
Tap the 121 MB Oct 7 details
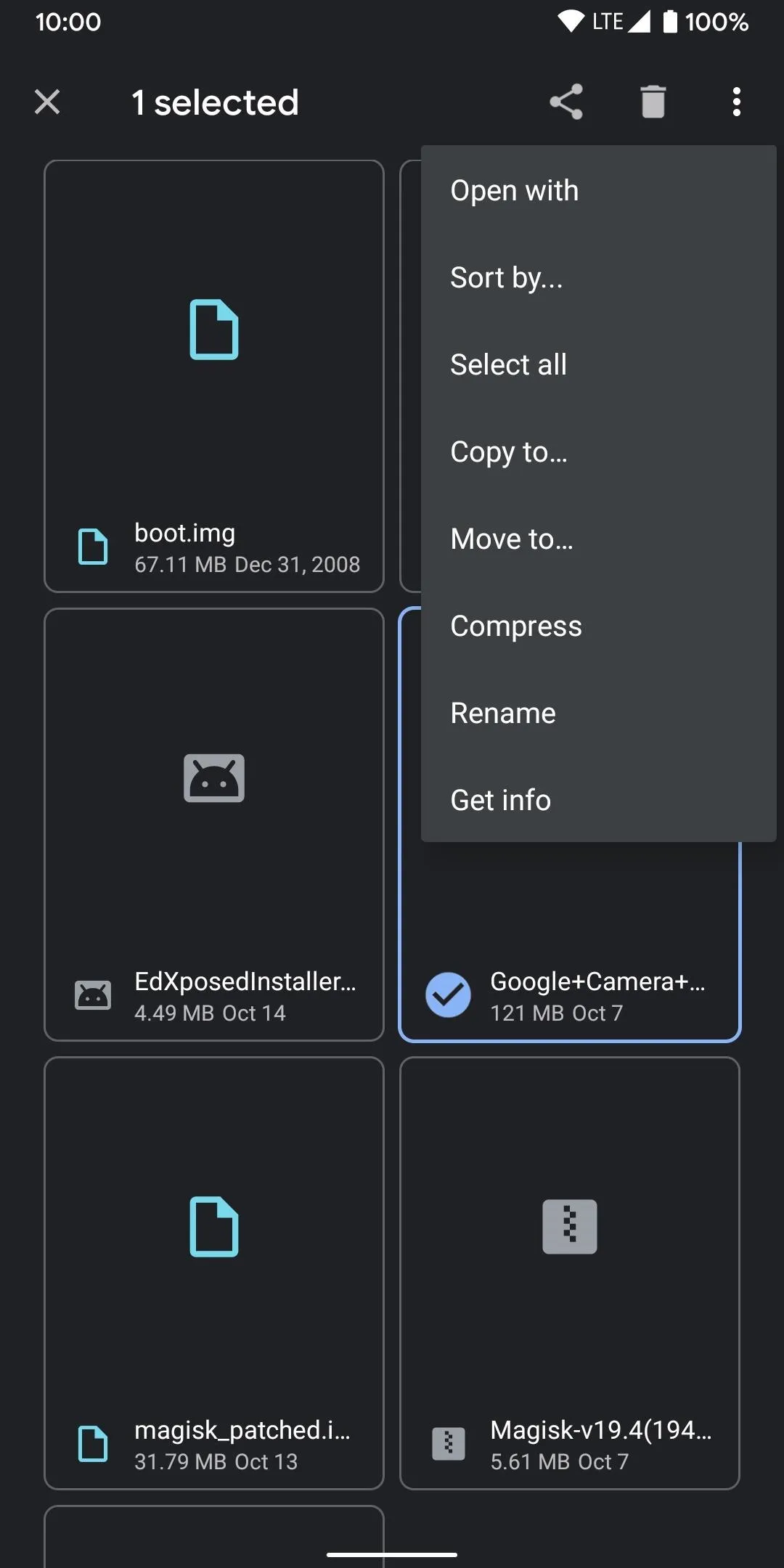[x=557, y=1013]
